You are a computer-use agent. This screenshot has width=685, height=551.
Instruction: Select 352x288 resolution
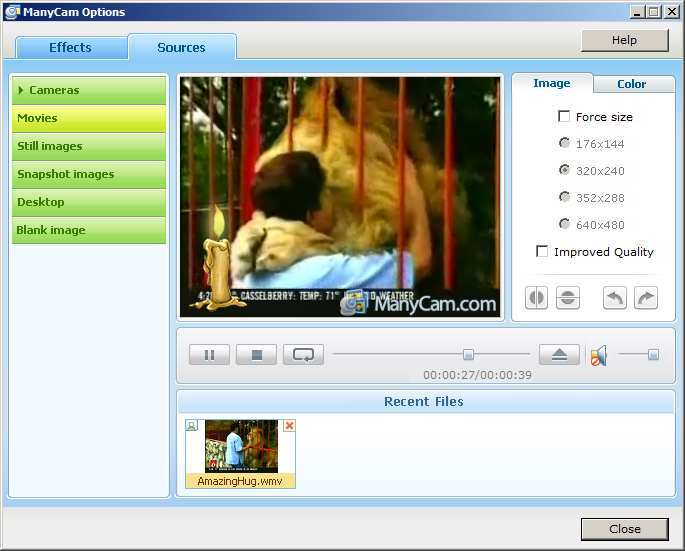(564, 197)
